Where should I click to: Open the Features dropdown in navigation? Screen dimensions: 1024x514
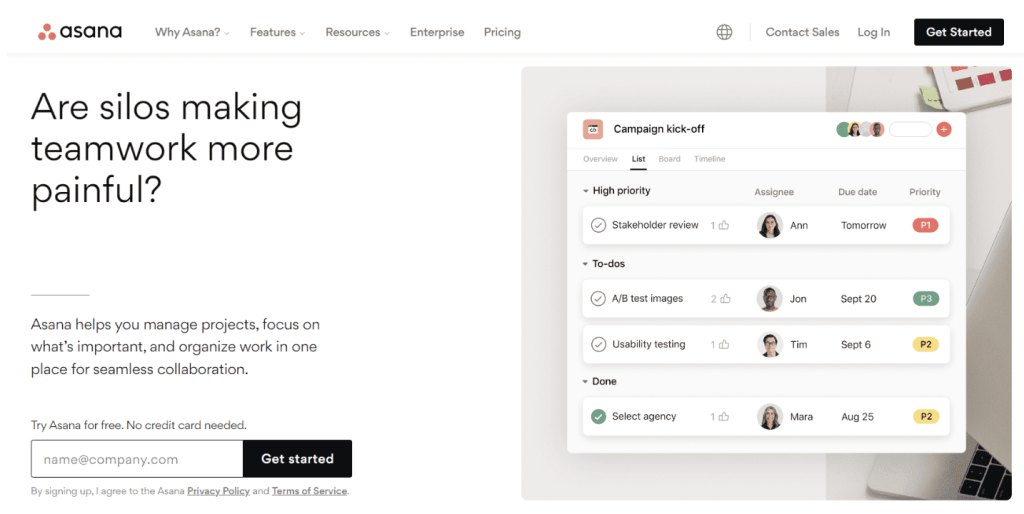click(277, 32)
